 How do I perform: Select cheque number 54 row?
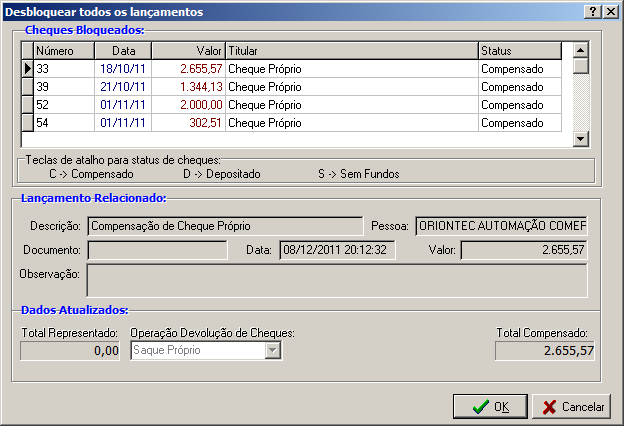(300, 123)
